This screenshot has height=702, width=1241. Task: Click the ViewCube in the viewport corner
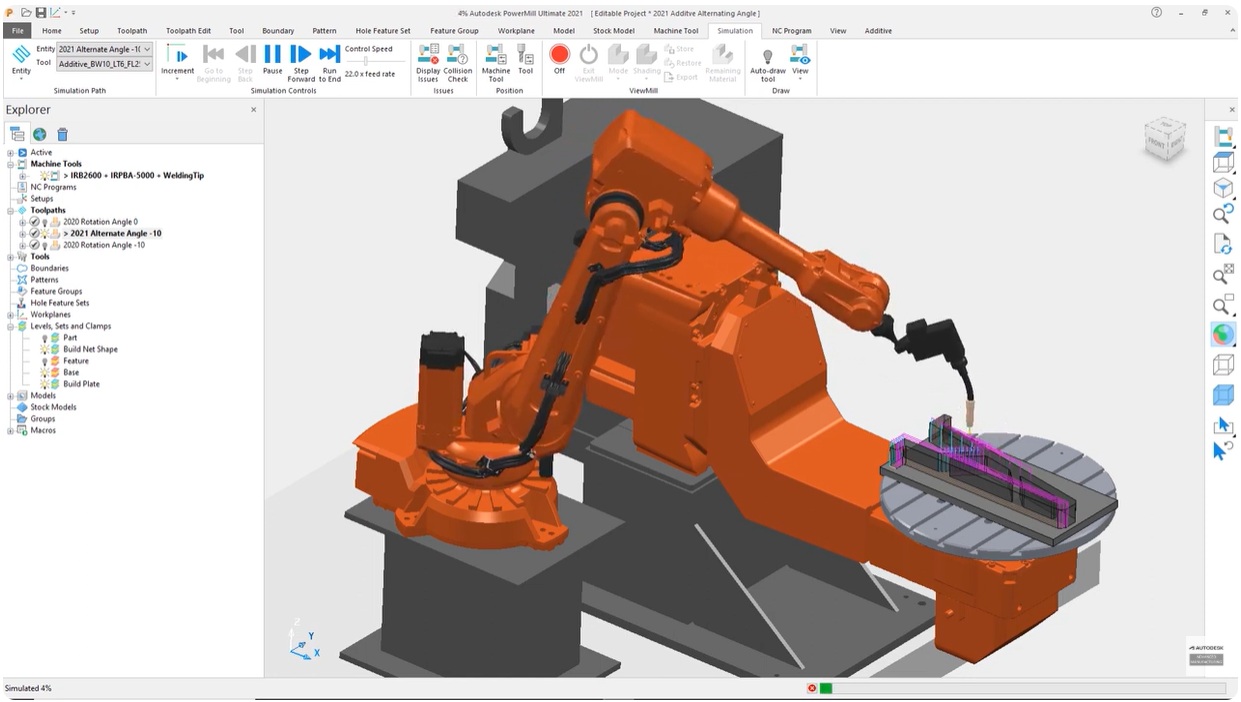[1165, 139]
